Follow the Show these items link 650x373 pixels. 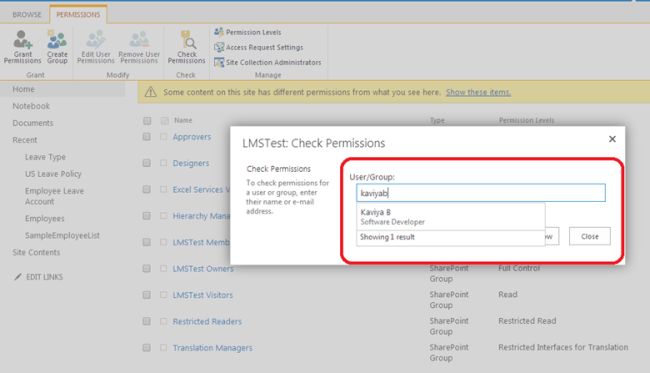point(478,92)
